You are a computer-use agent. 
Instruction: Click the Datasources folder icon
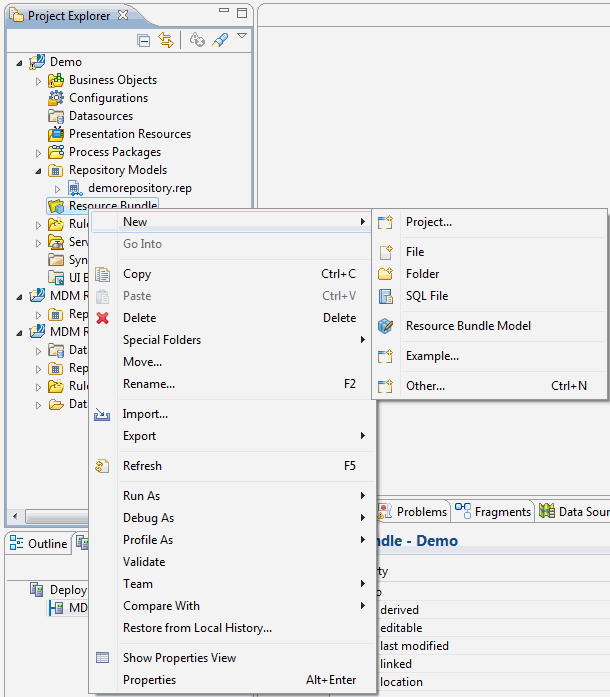click(56, 116)
